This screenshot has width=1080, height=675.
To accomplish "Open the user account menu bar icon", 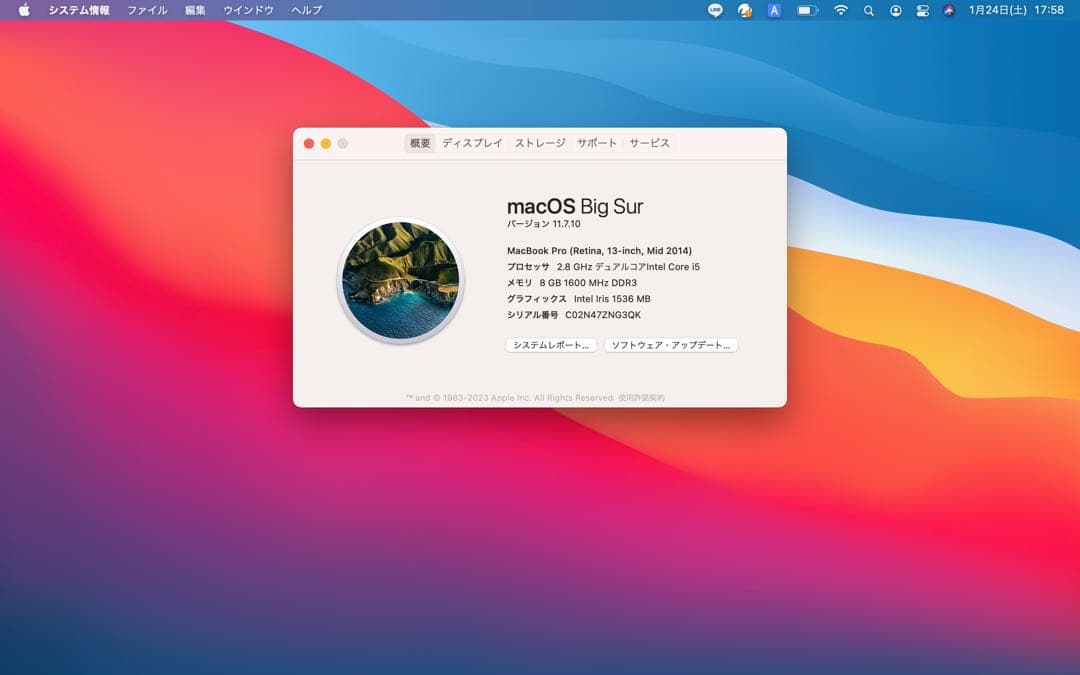I will (x=895, y=10).
